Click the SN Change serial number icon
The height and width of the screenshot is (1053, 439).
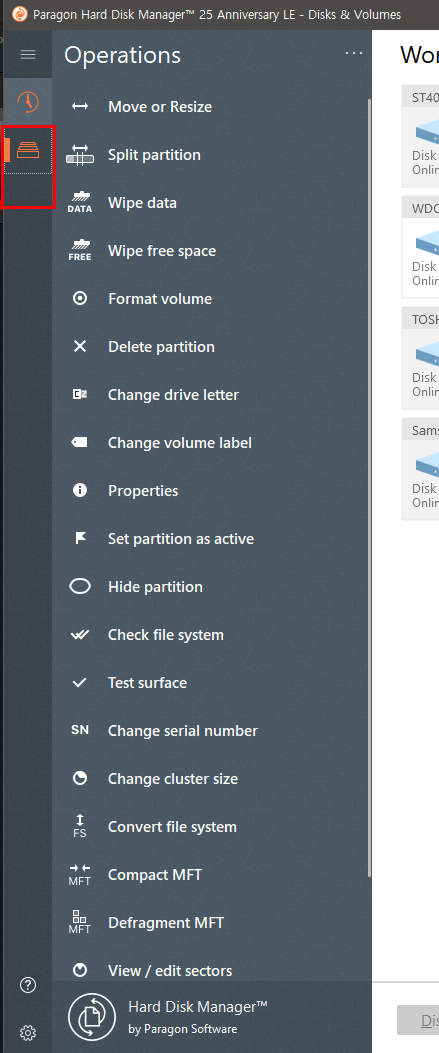tap(80, 730)
